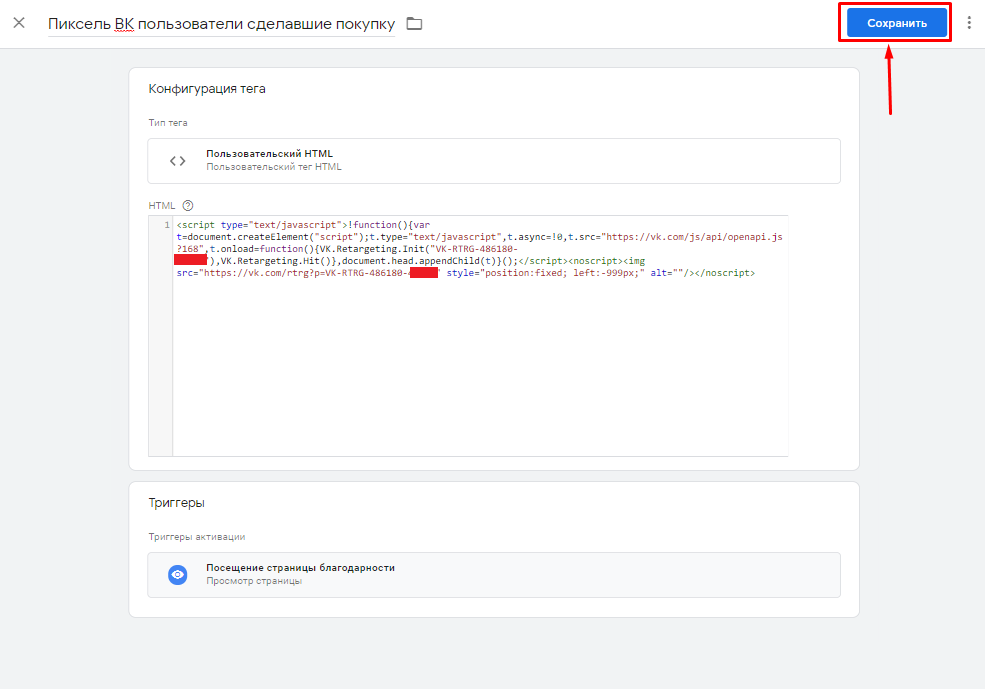Click the Триггеры section heading

[x=177, y=503]
